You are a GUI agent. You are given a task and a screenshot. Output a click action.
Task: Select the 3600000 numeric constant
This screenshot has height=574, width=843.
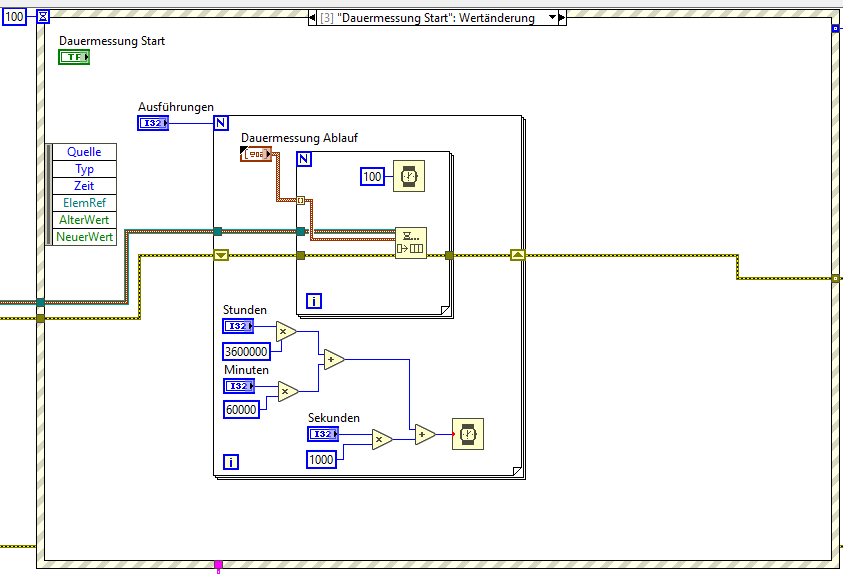(x=246, y=351)
